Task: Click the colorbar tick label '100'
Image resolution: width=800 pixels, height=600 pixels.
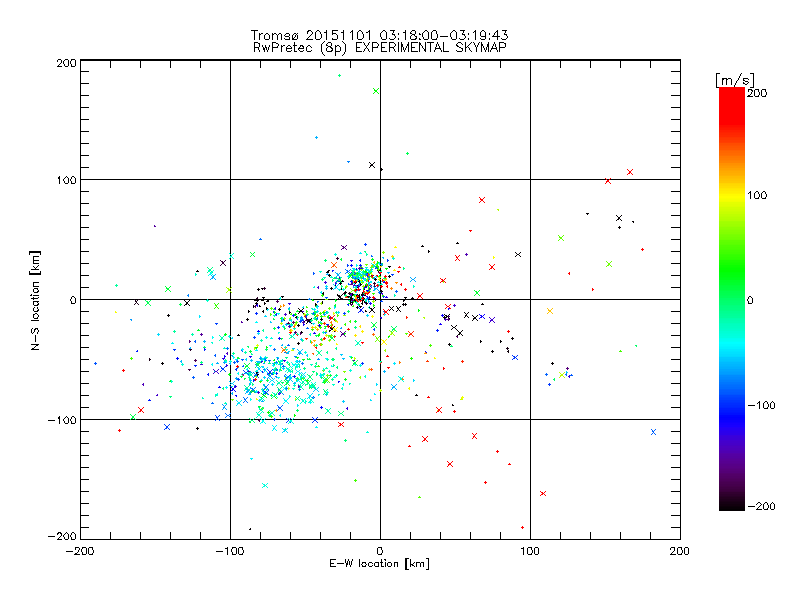Action: click(757, 195)
